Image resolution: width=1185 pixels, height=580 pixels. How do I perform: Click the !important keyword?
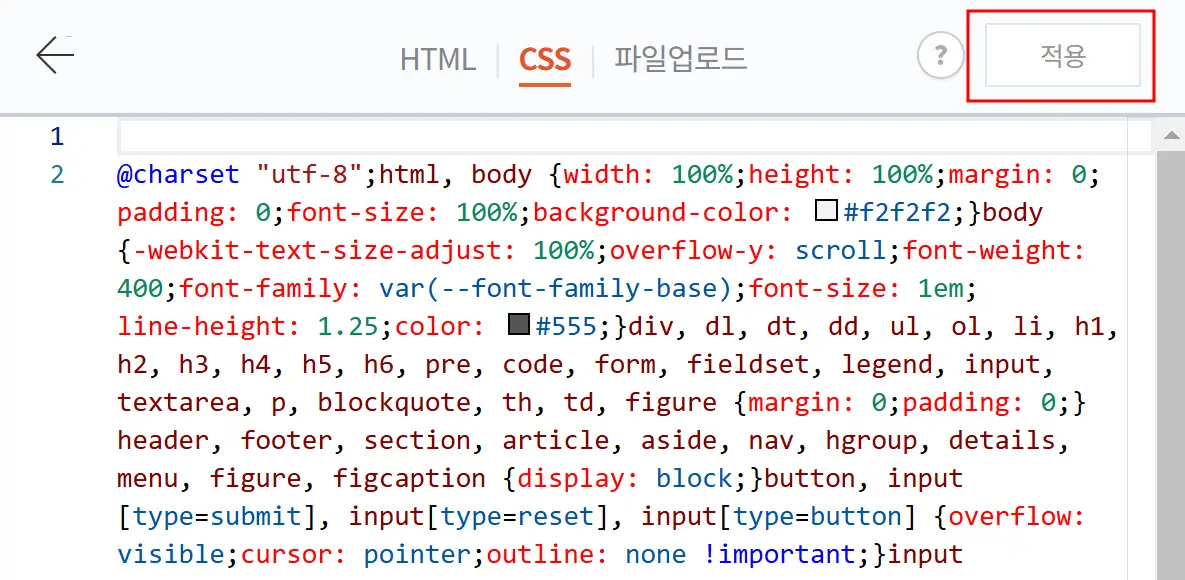781,554
